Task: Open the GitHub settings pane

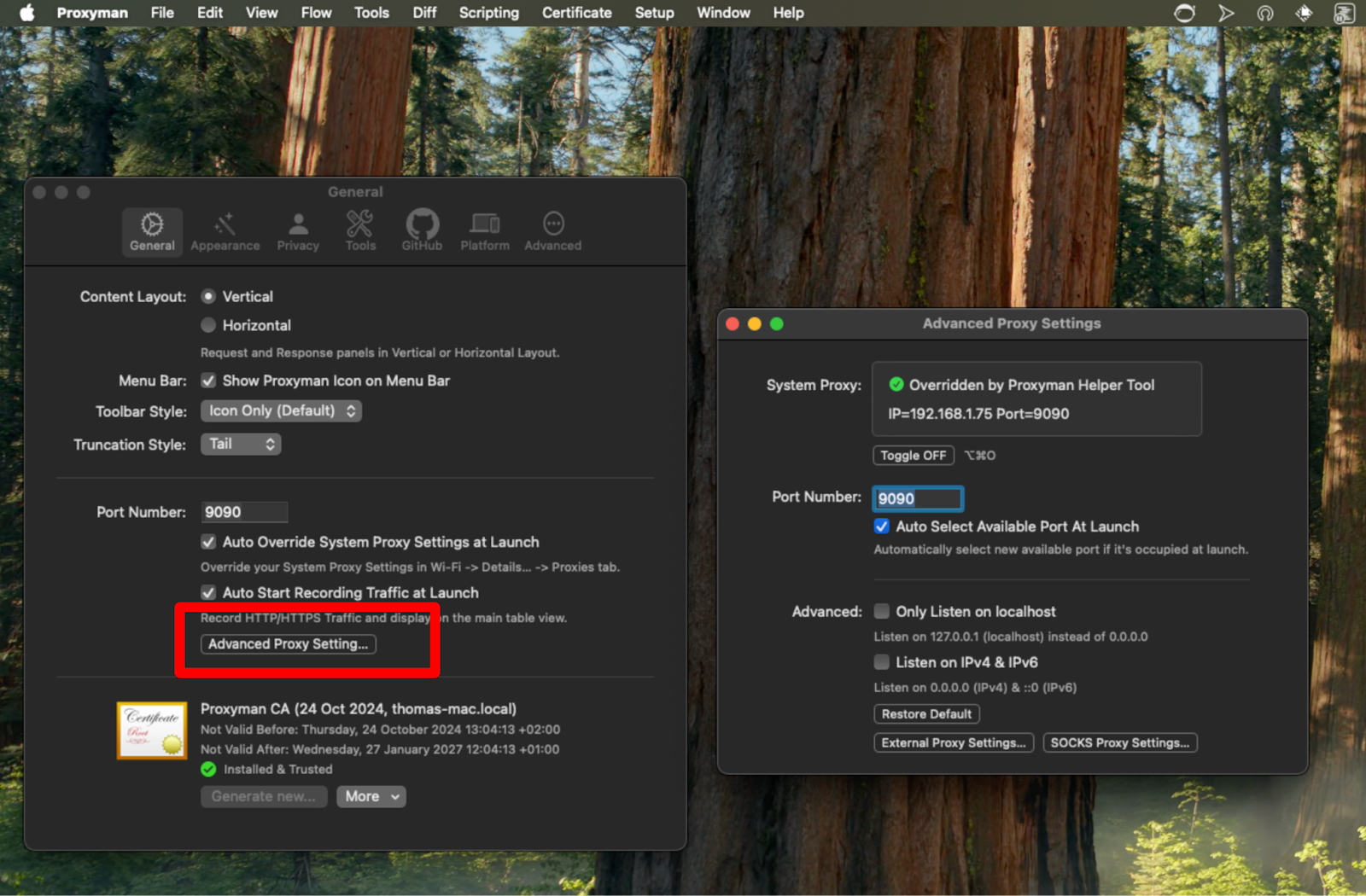Action: [x=422, y=230]
